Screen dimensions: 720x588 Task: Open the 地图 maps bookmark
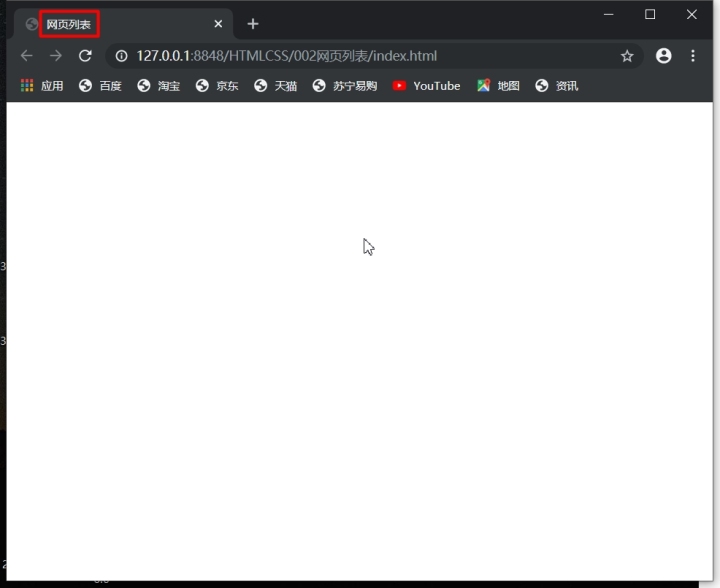click(x=498, y=86)
